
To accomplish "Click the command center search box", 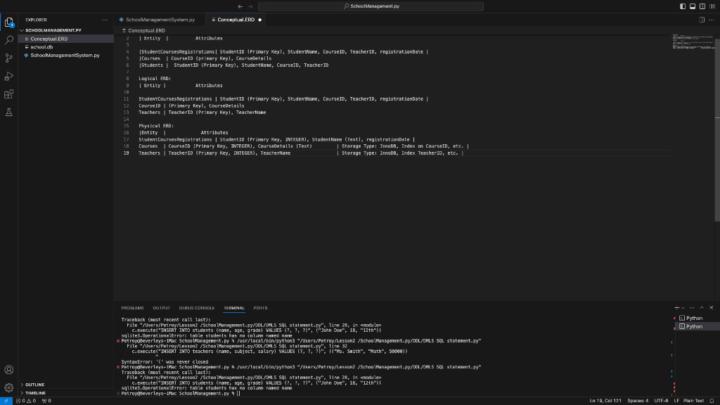I will [360, 6].
